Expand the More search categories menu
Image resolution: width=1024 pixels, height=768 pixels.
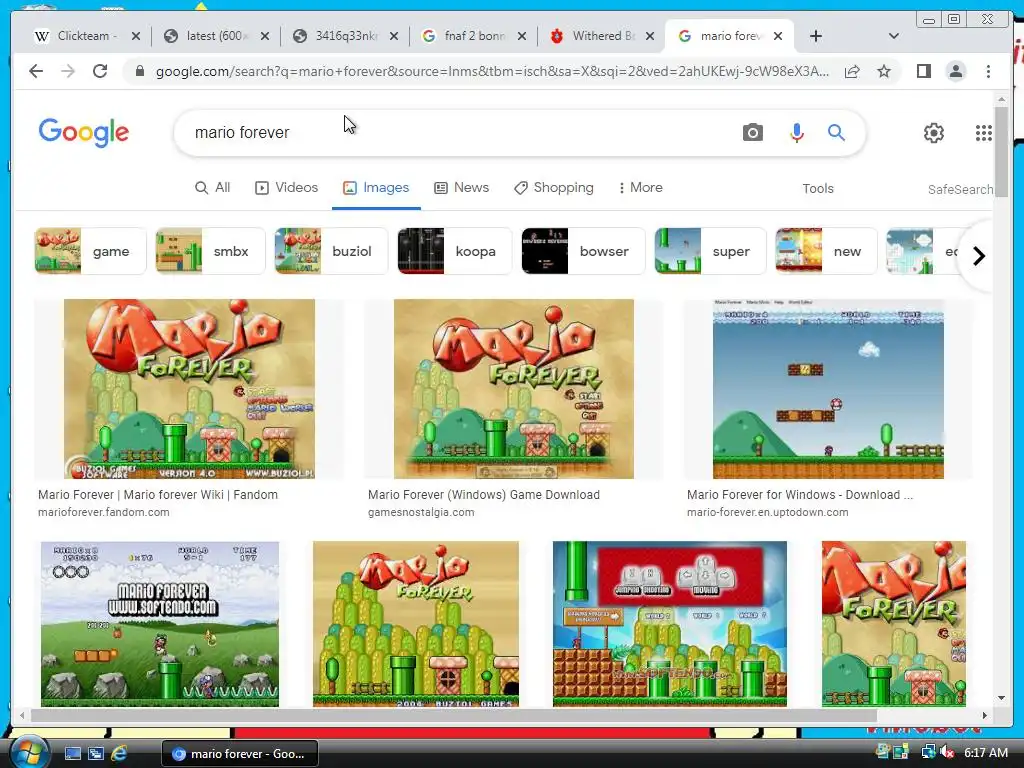click(640, 188)
